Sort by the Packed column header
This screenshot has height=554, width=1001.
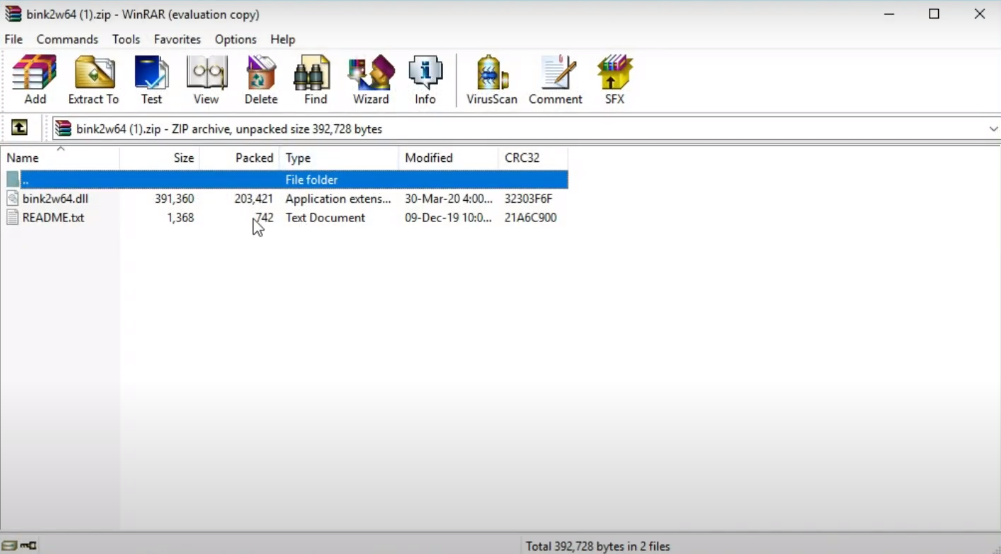point(239,158)
